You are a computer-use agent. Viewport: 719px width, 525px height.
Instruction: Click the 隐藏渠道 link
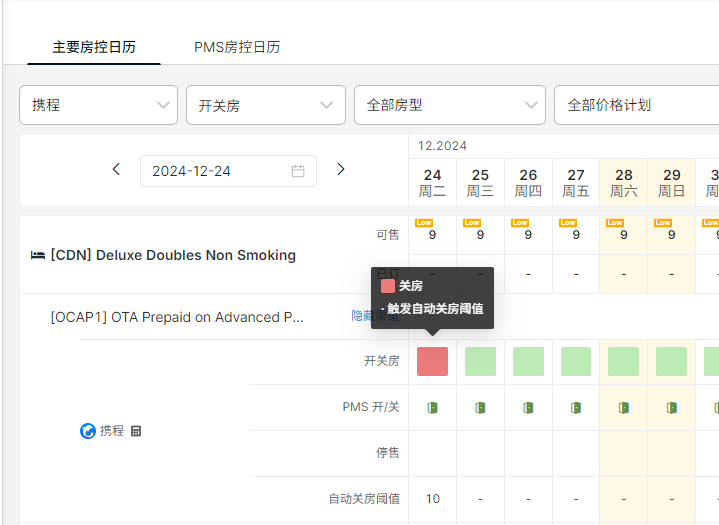pos(375,315)
